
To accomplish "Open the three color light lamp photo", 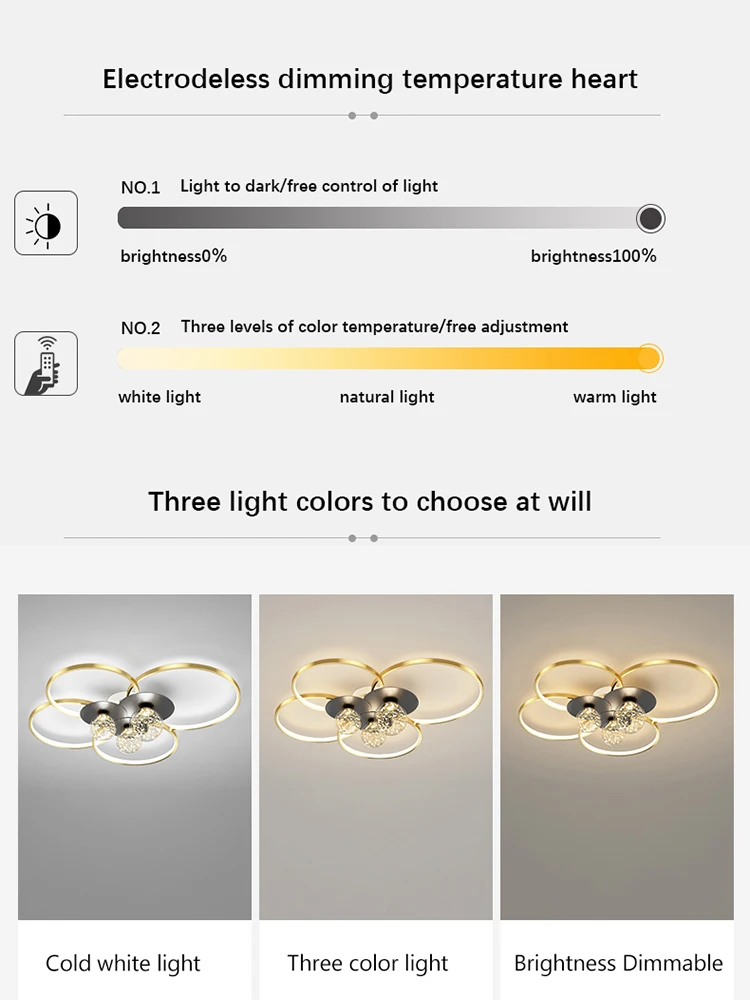I will 376,757.
